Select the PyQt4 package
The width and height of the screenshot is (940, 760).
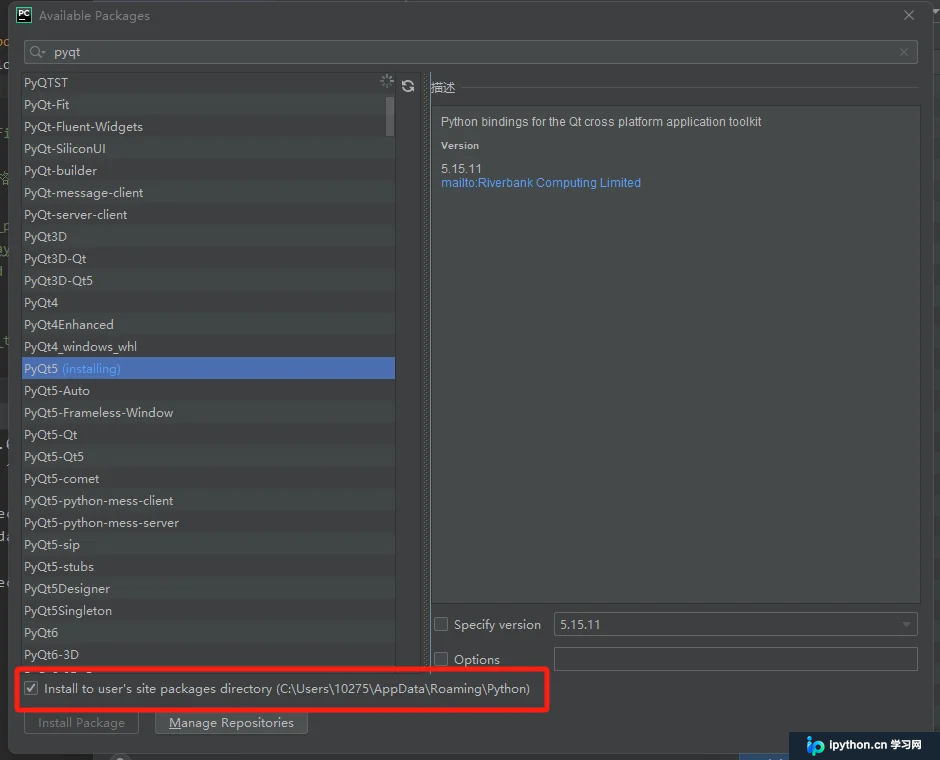click(208, 303)
